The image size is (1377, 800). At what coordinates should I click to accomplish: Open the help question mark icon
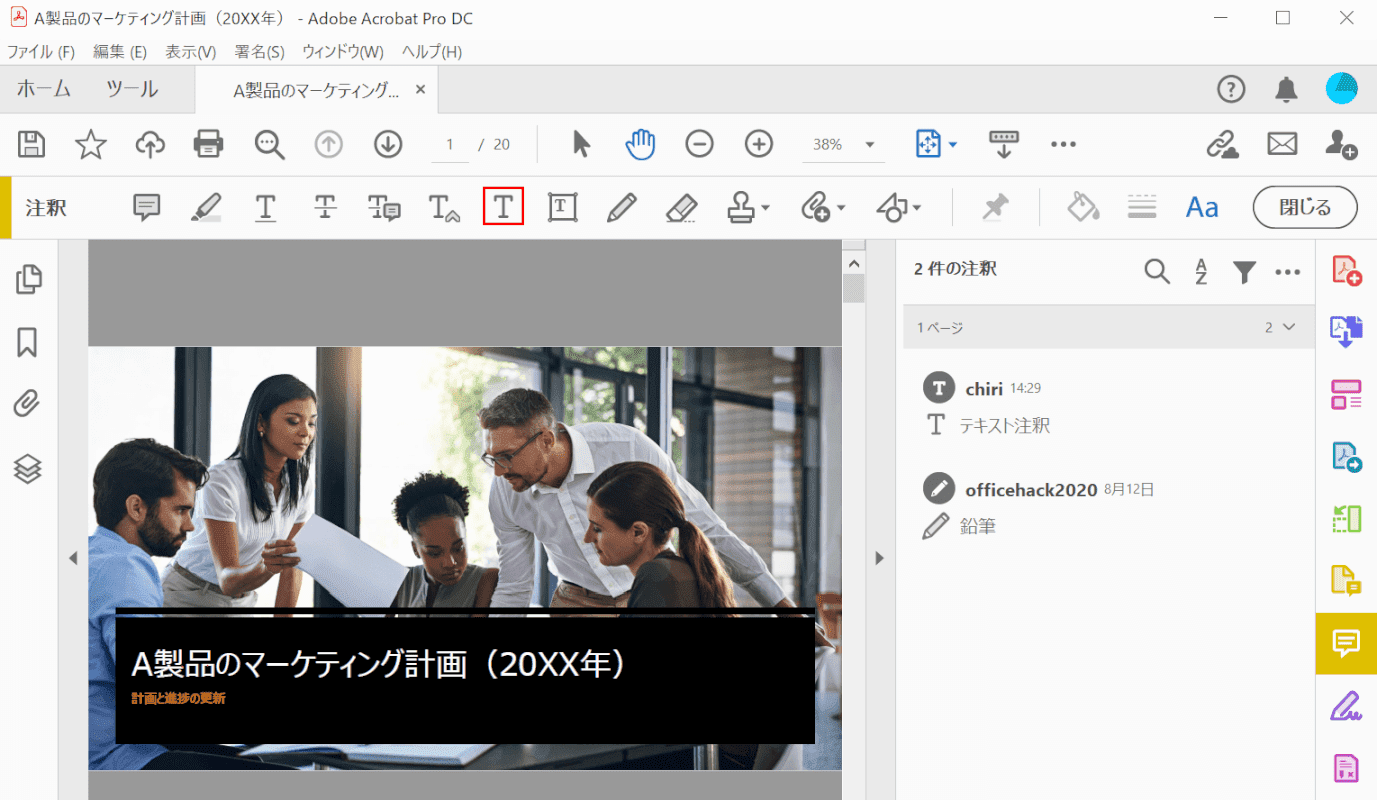click(1231, 89)
